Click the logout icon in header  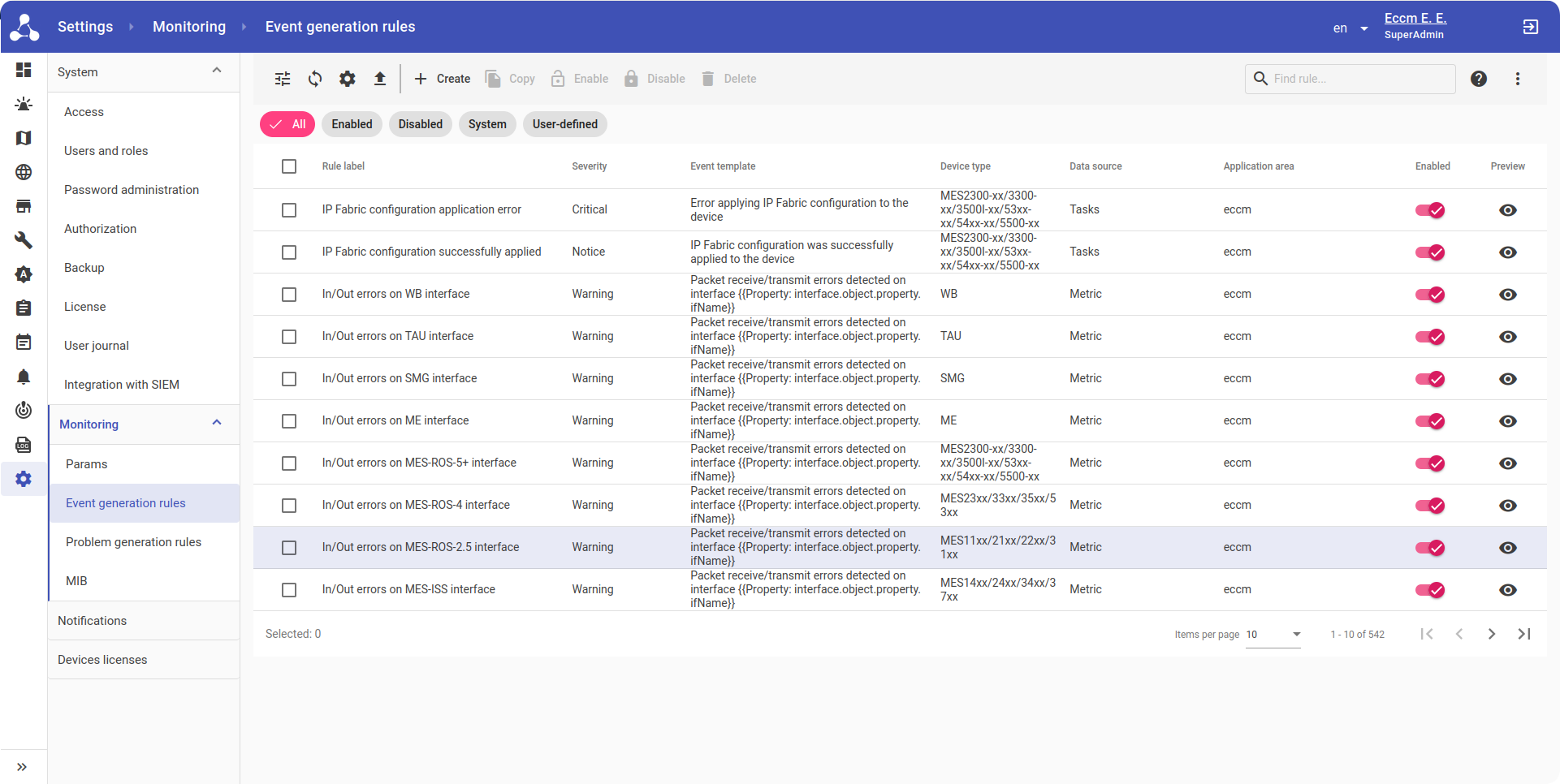click(x=1530, y=27)
